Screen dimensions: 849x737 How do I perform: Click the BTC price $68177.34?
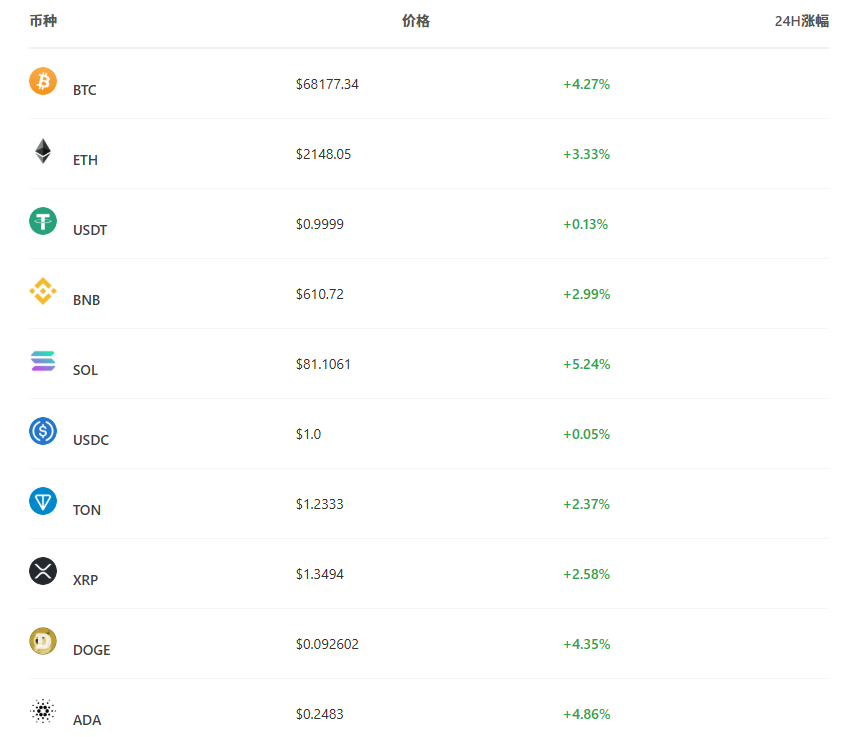tap(327, 84)
